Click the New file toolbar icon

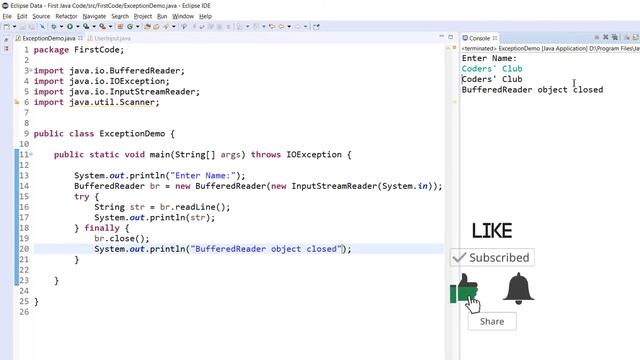(7, 27)
